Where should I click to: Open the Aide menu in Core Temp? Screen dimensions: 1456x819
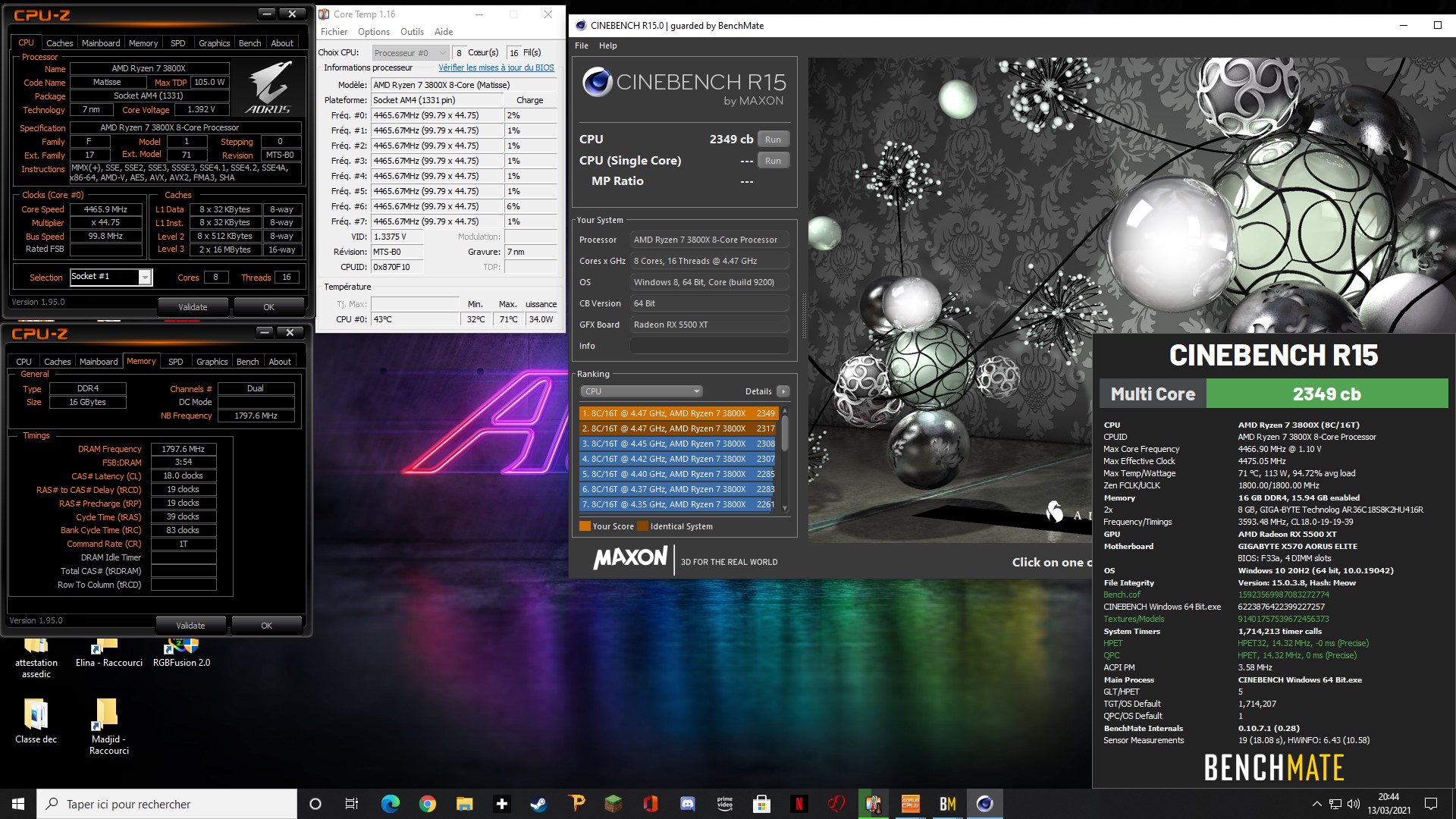[444, 32]
